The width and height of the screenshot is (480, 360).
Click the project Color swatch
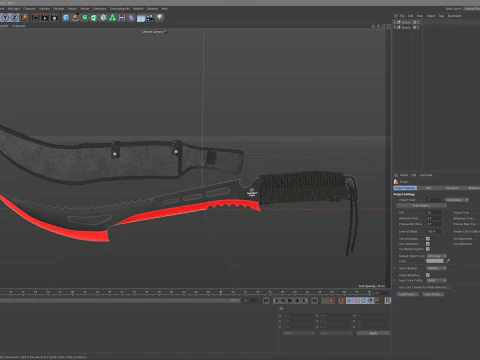click(435, 261)
